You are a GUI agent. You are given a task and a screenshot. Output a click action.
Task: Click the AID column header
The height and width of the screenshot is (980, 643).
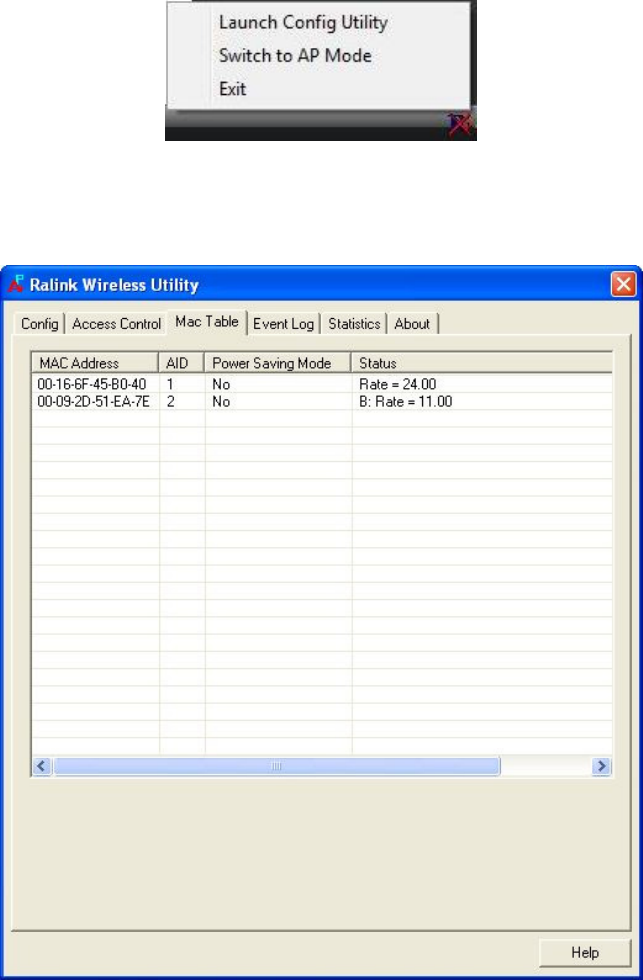pyautogui.click(x=181, y=363)
